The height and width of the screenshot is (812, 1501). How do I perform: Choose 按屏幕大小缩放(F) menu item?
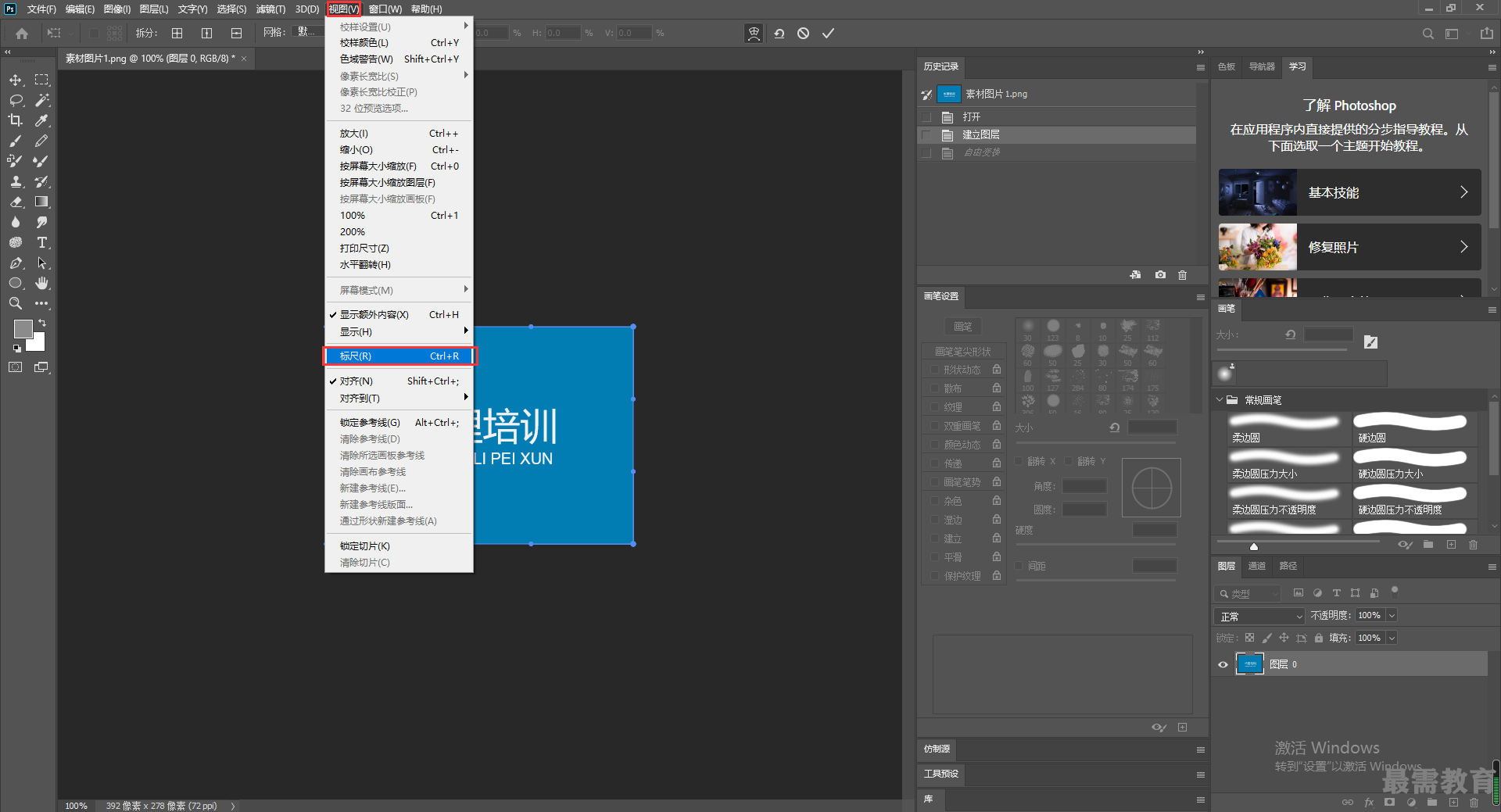(399, 166)
